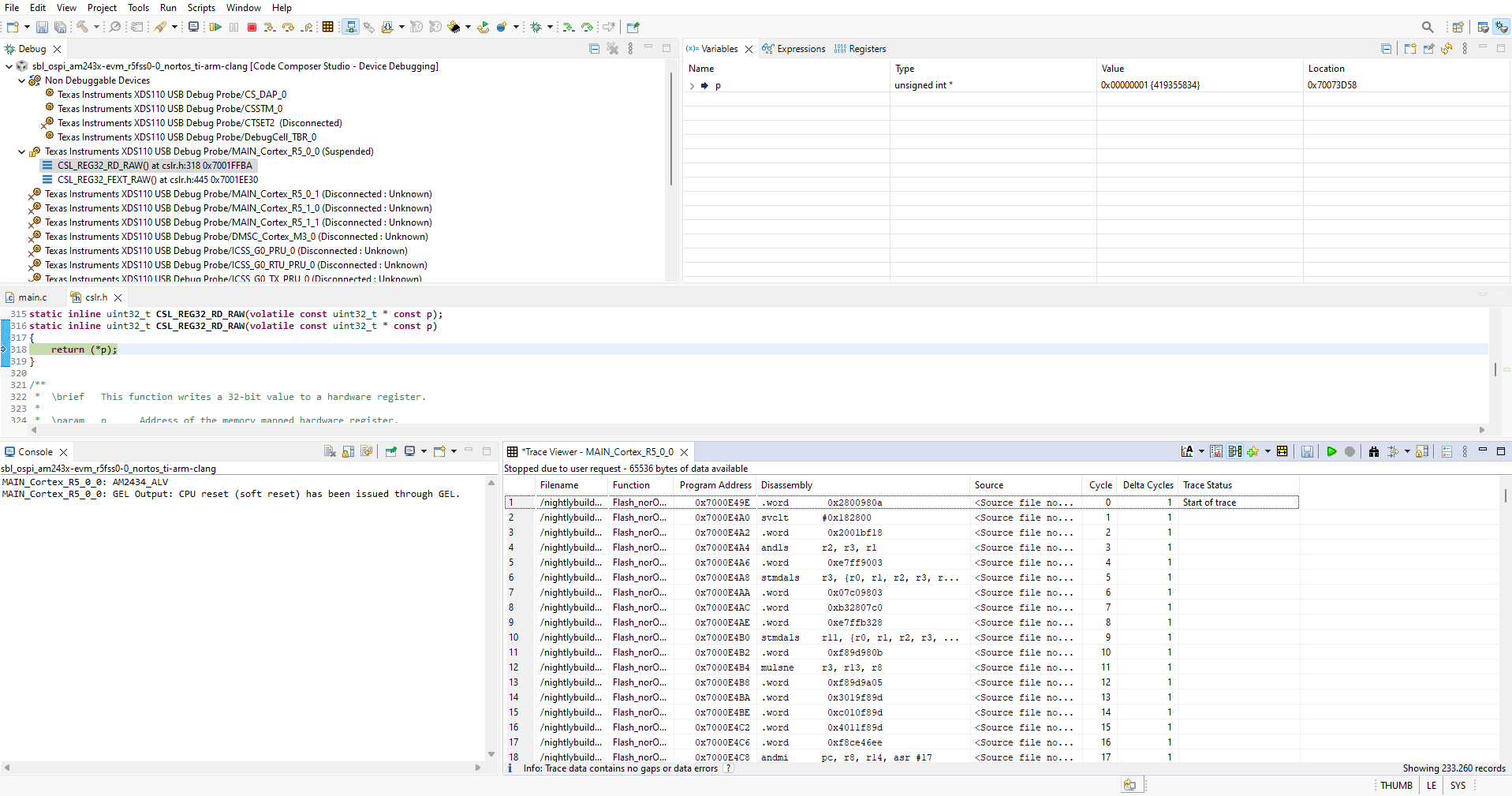Click the editor horizontal scrollbar

[x=757, y=430]
